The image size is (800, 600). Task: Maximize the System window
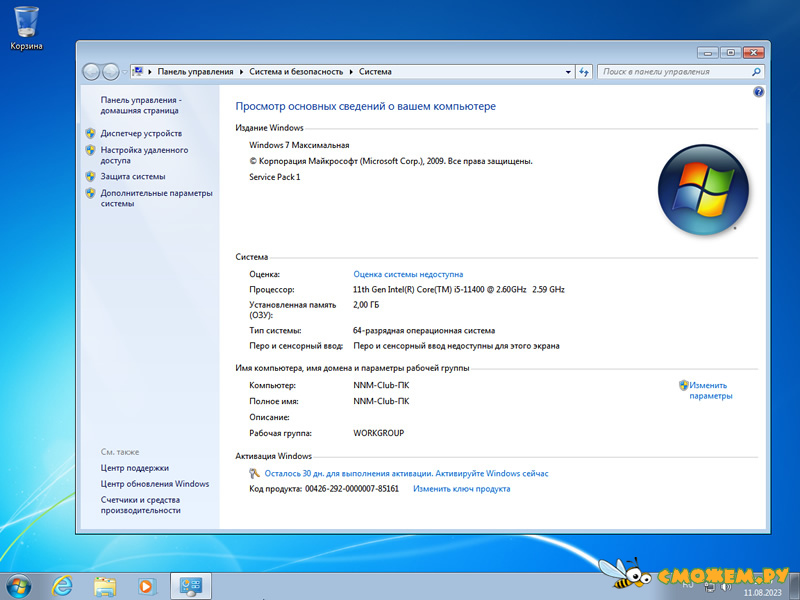(x=731, y=53)
